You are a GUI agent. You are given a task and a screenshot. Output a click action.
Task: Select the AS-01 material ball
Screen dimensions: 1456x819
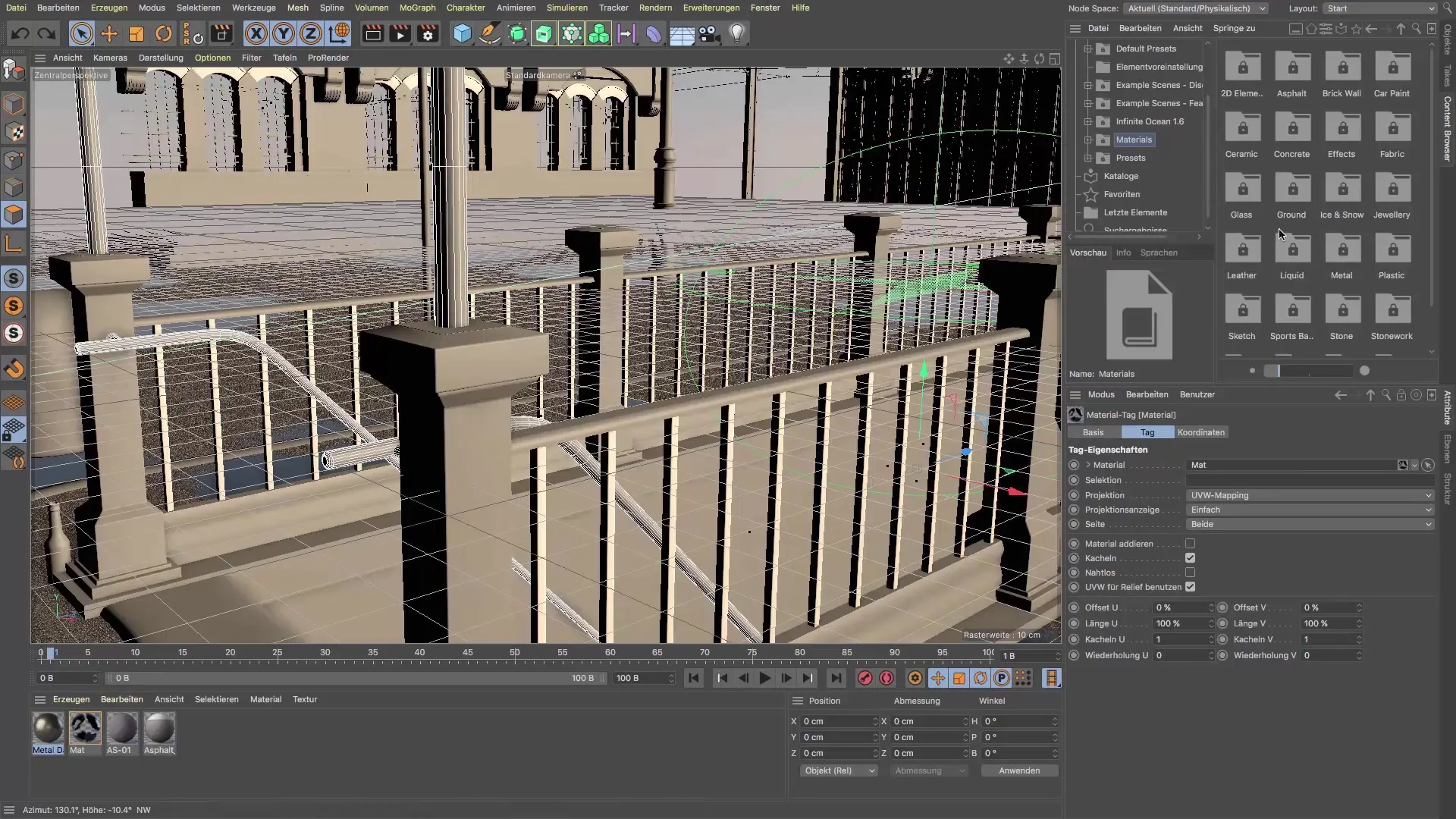click(121, 729)
